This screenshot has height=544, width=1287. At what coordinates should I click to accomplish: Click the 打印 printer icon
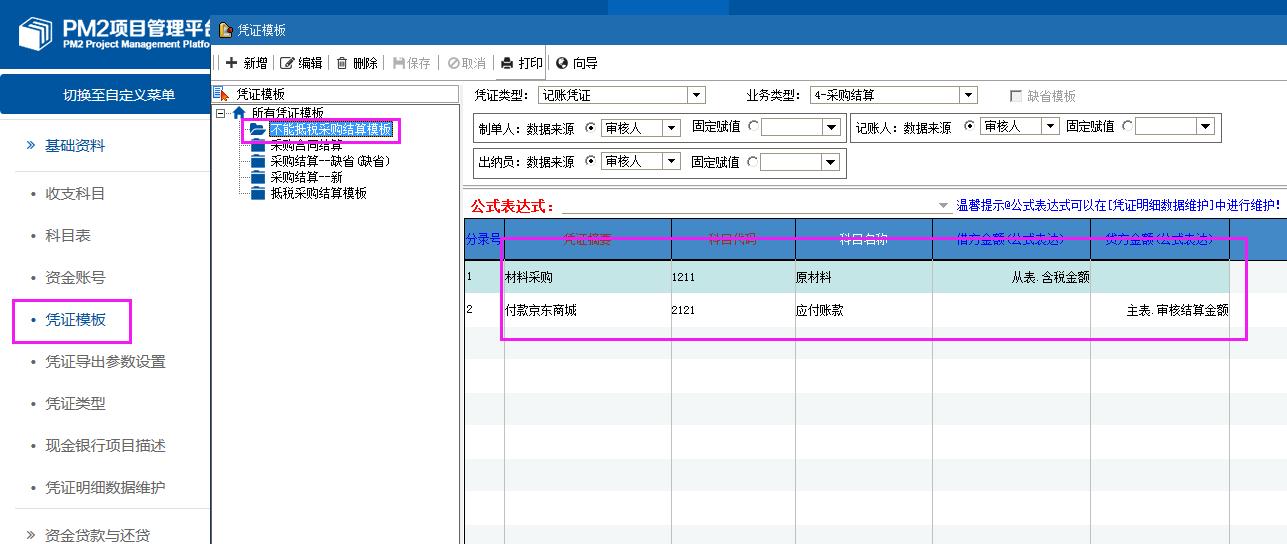pos(507,63)
